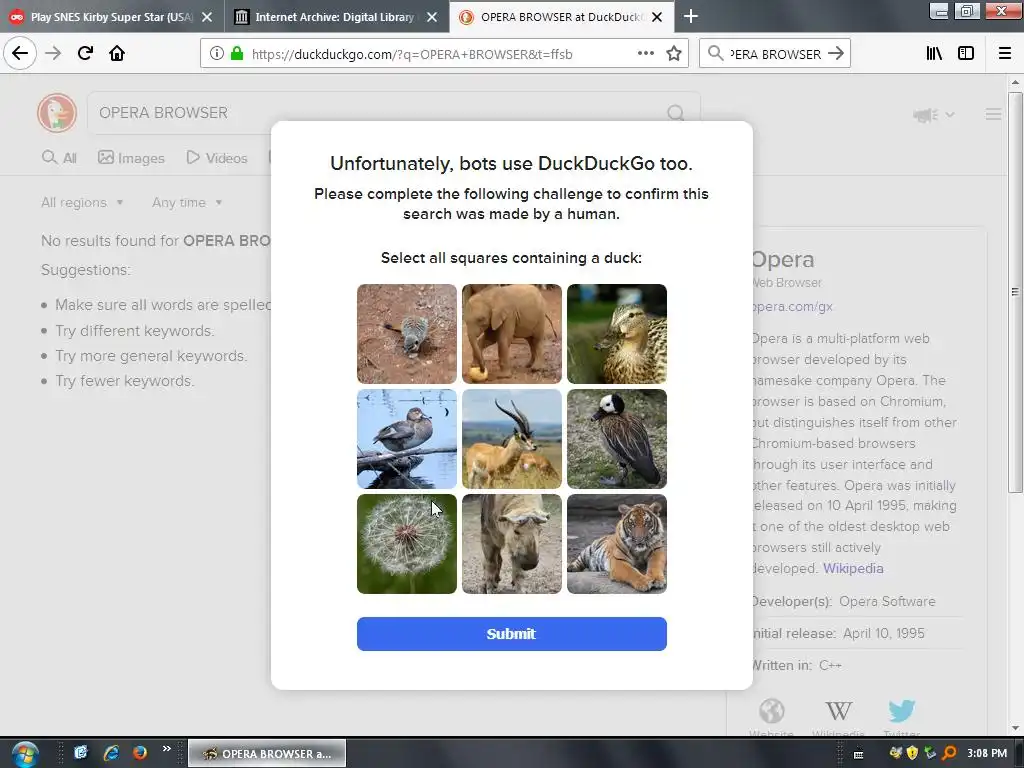Select the takin animal image square
1024x768 pixels.
coord(512,544)
